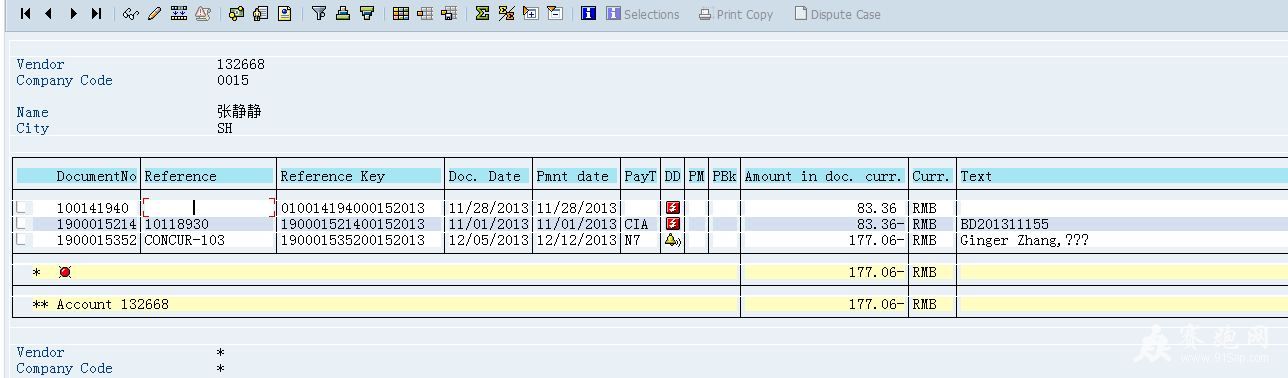Sort ascending with the stacked pyramid icon
1288x378 pixels.
tap(342, 13)
